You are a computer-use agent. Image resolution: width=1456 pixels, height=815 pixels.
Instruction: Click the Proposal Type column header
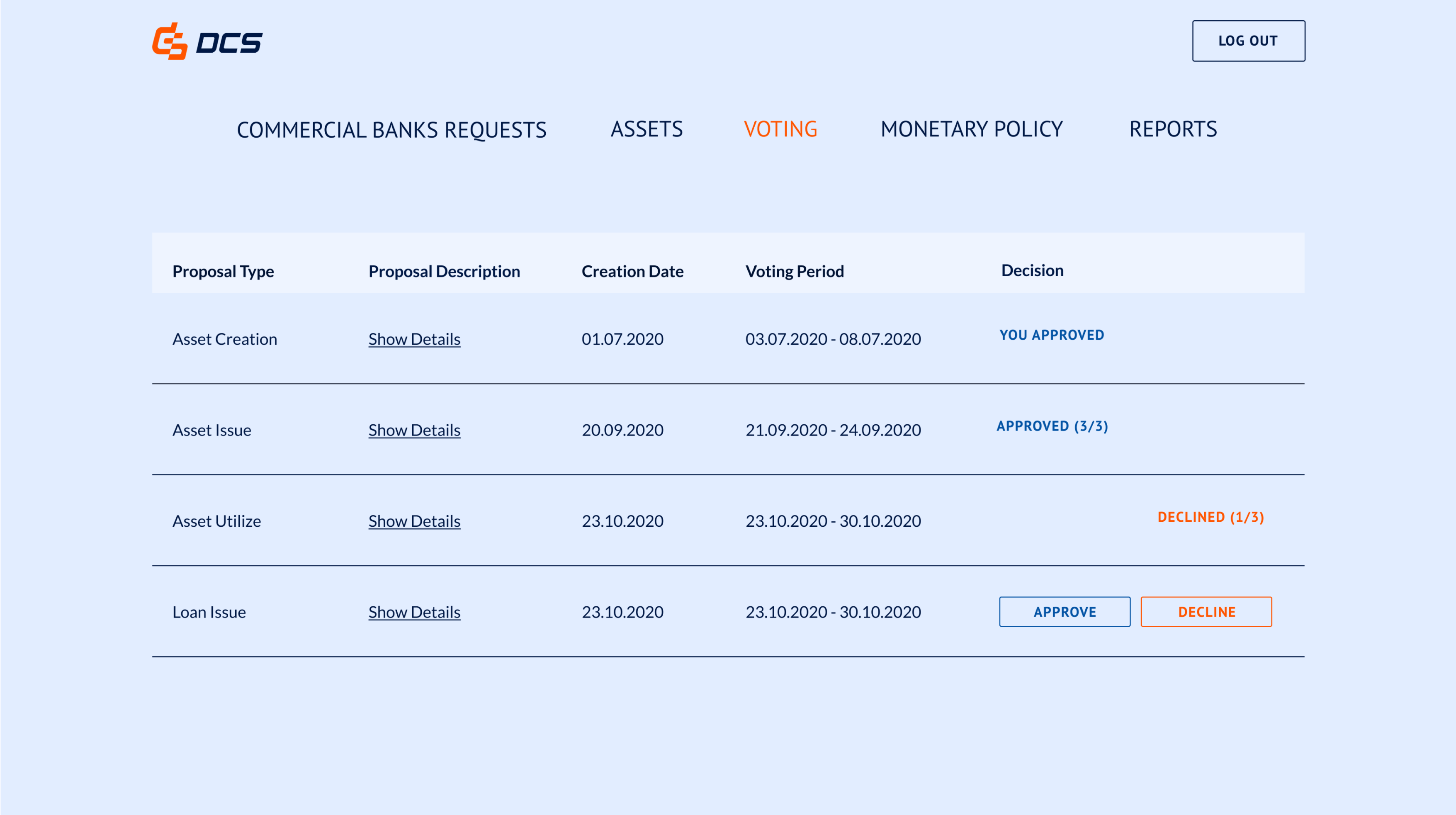coord(223,271)
